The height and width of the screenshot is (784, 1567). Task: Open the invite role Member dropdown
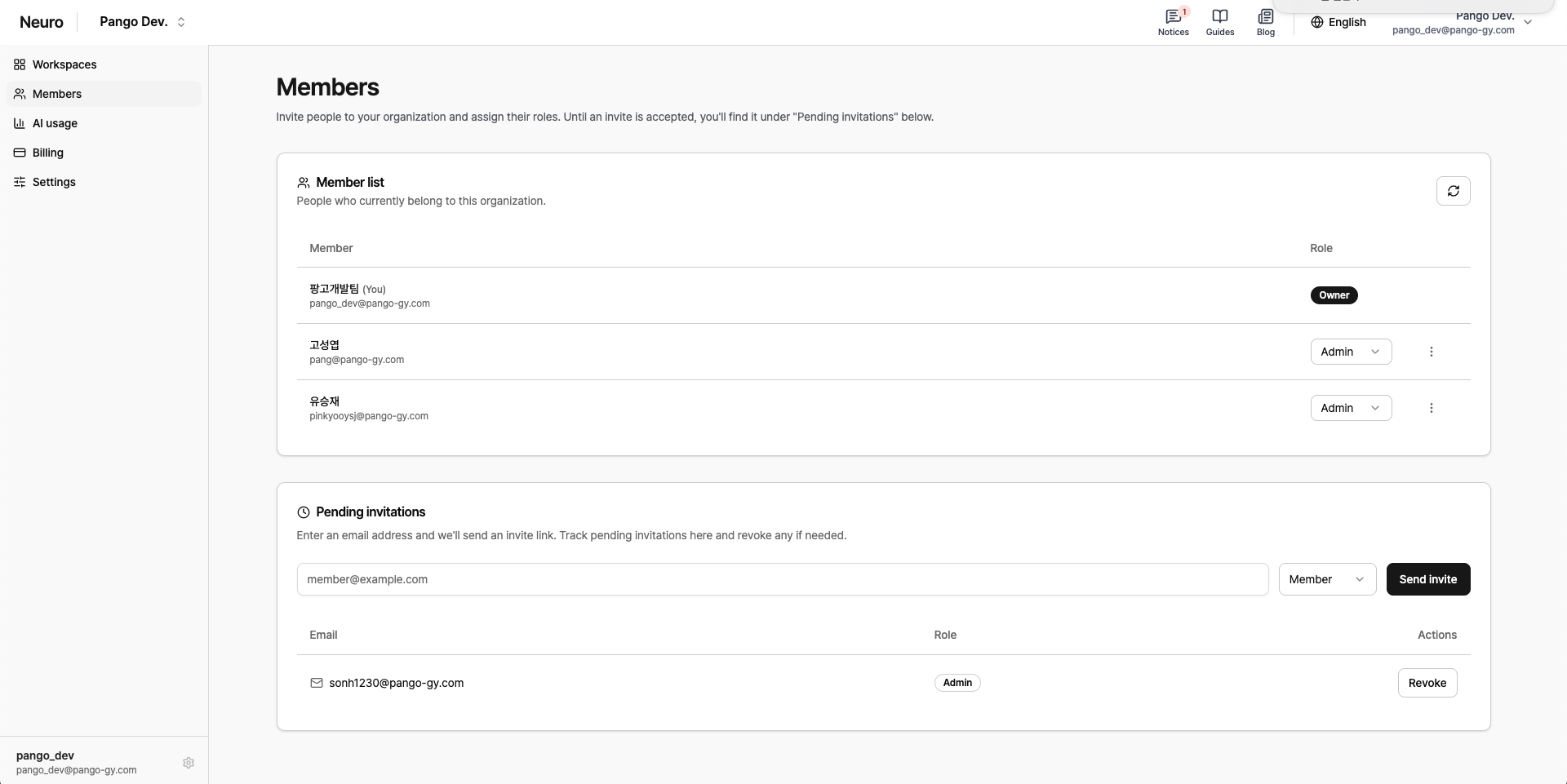(x=1327, y=579)
